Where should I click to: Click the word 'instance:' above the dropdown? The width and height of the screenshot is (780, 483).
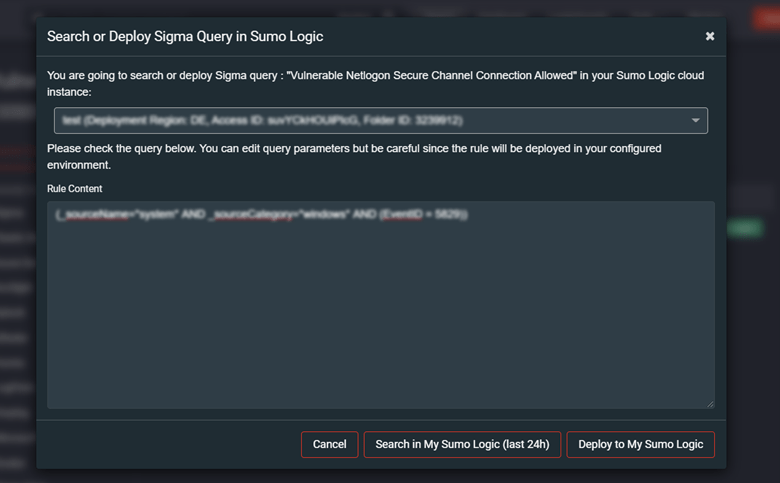click(x=69, y=92)
